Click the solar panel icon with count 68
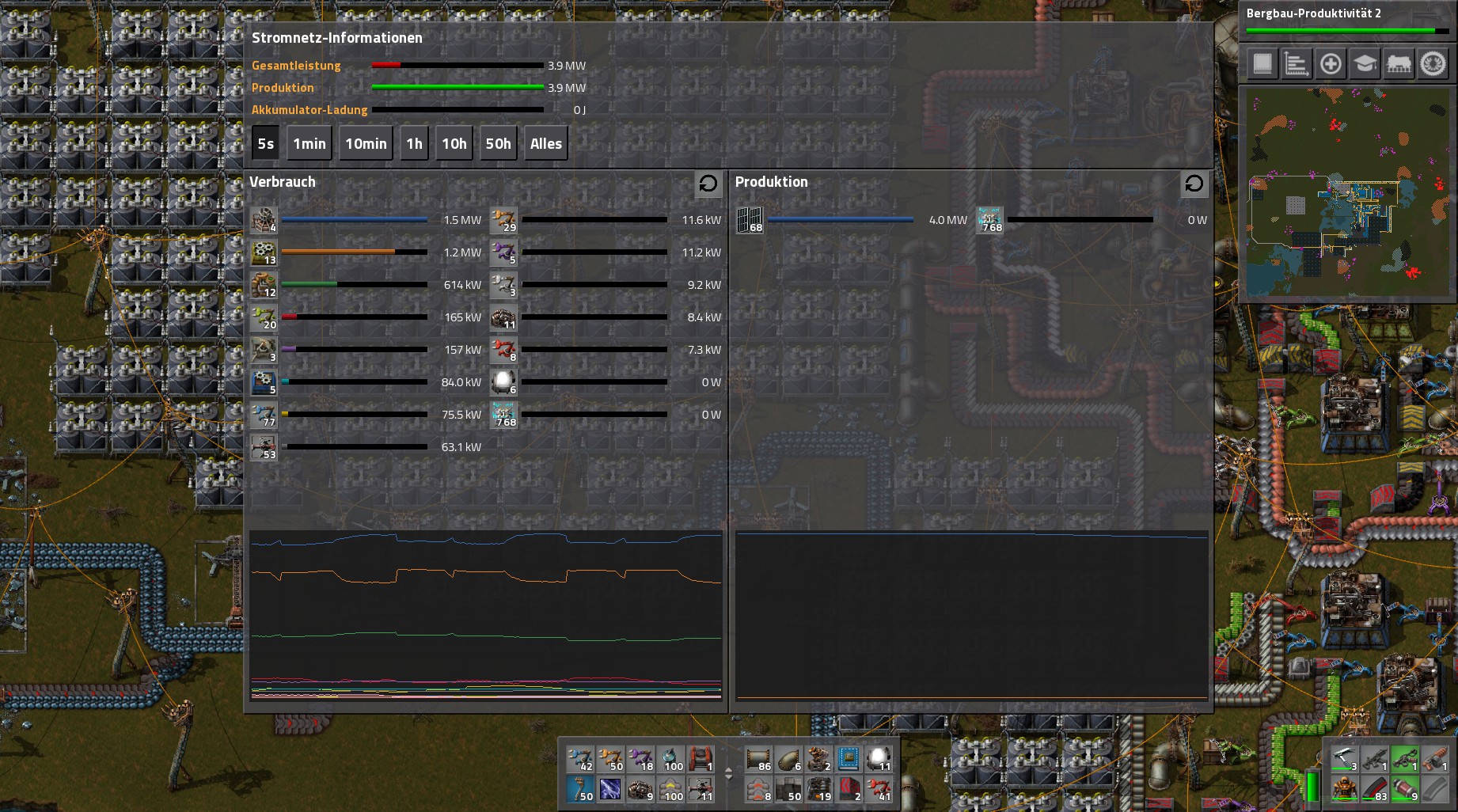The image size is (1458, 812). click(x=750, y=220)
